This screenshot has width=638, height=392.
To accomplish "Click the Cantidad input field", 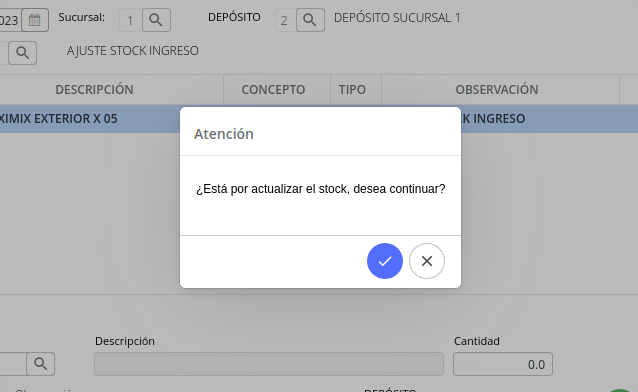I will pyautogui.click(x=503, y=364).
